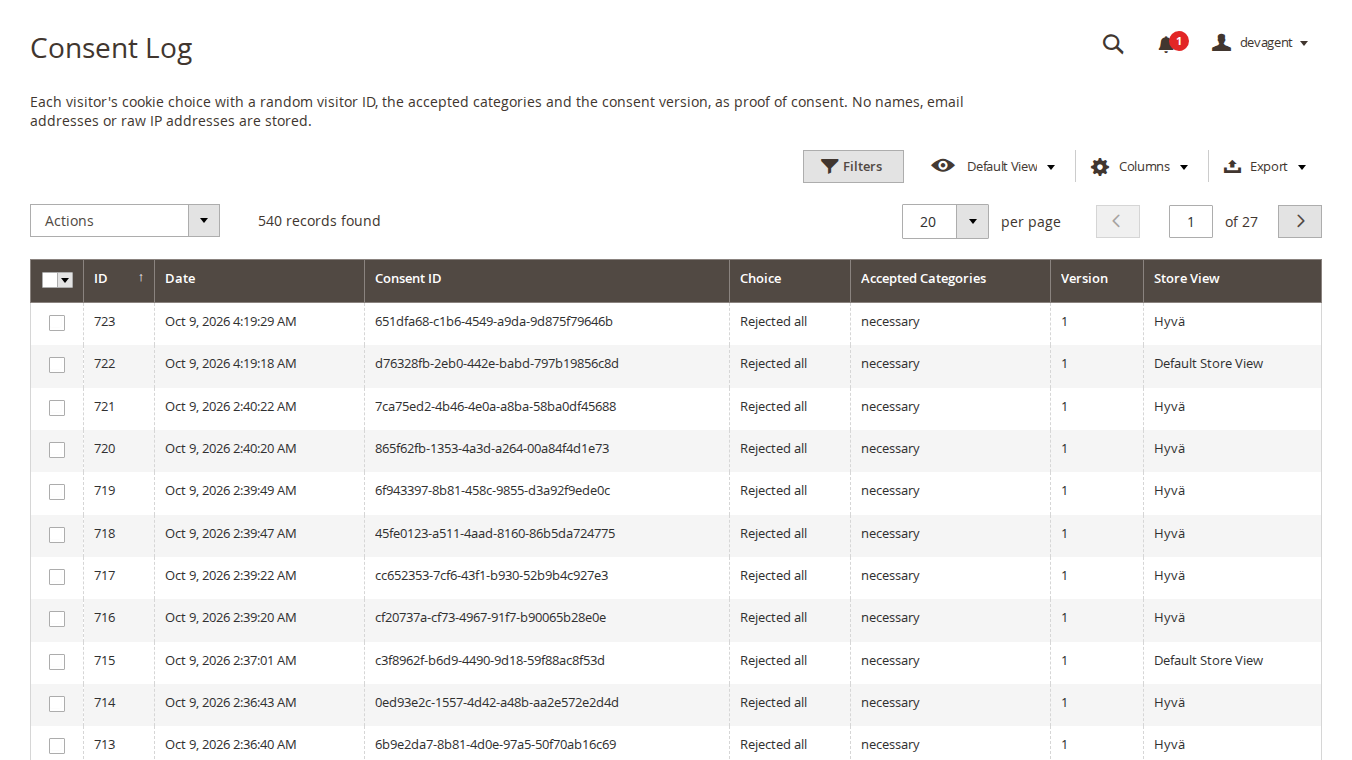
Task: Click the Filters button
Action: pyautogui.click(x=853, y=167)
